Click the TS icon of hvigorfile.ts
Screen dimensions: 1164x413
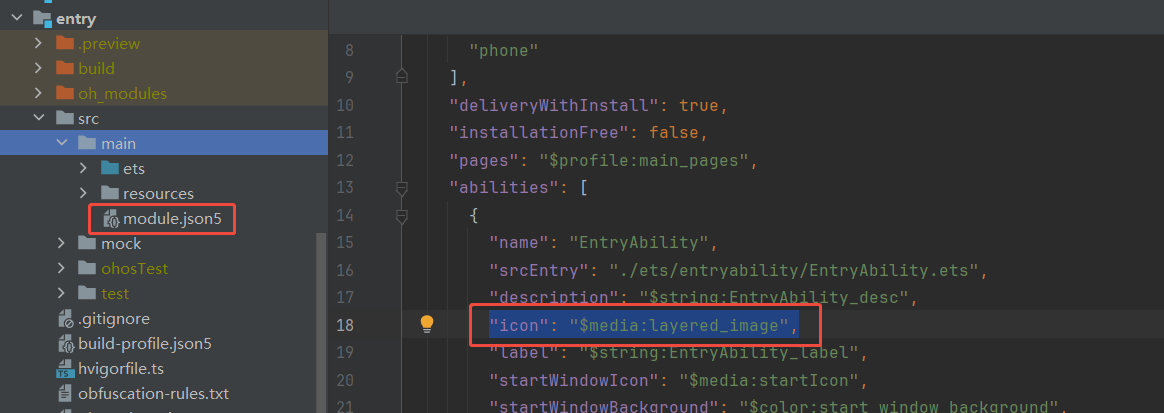[x=65, y=369]
